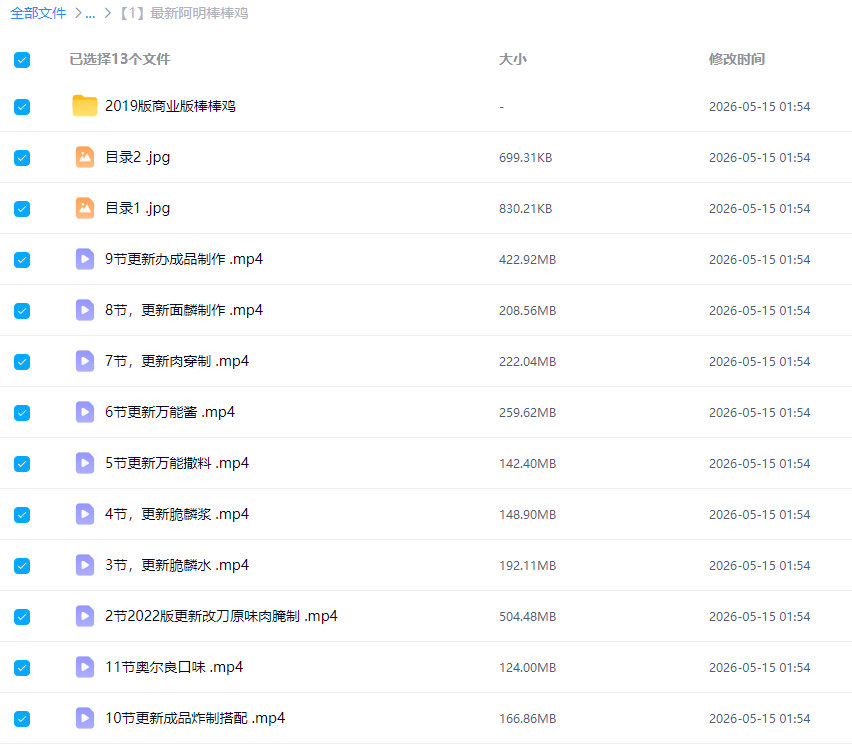Uncheck the 2019版商业版棒棒鸡 folder checkbox
Screen dimensions: 852x750
click(x=22, y=107)
